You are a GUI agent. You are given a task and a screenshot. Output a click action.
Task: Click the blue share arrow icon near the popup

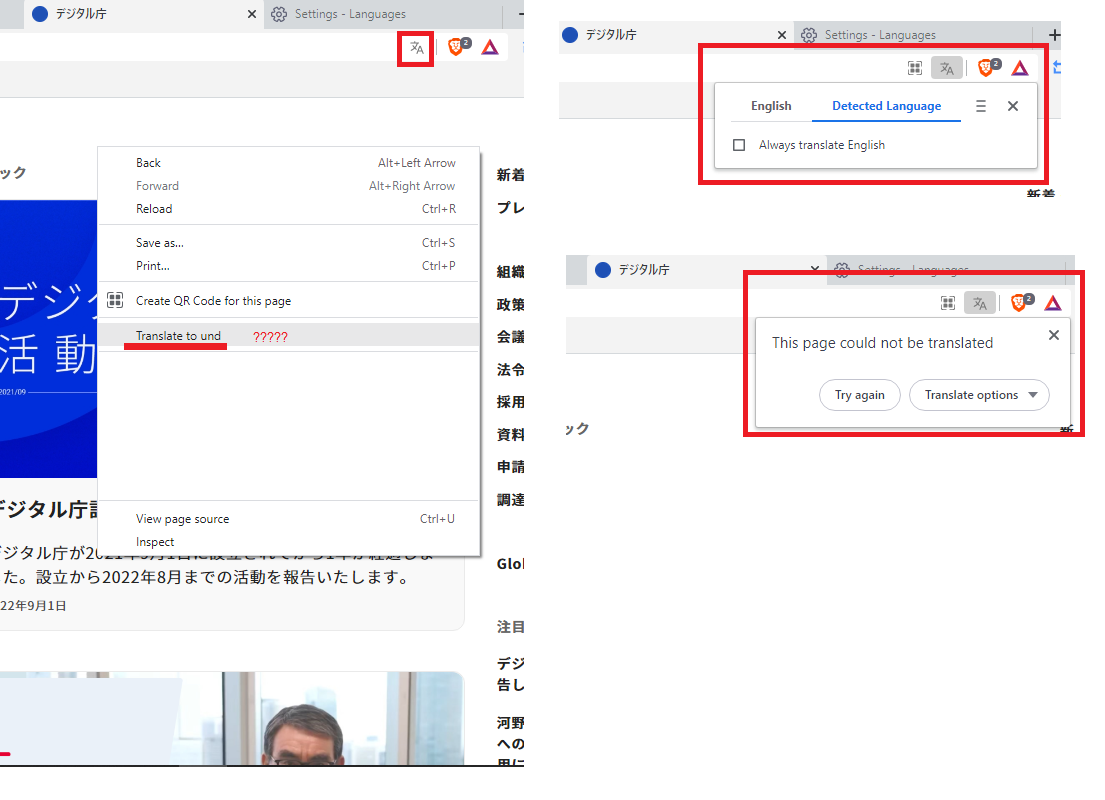point(1058,67)
